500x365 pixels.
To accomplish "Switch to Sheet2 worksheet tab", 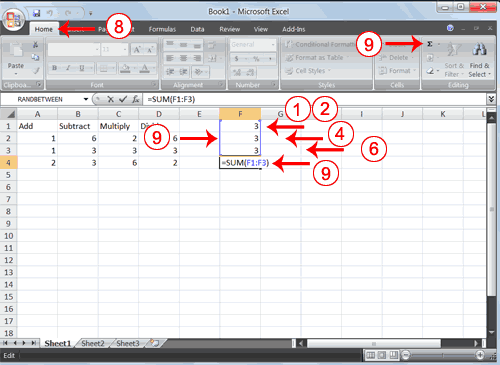I will (x=93, y=343).
